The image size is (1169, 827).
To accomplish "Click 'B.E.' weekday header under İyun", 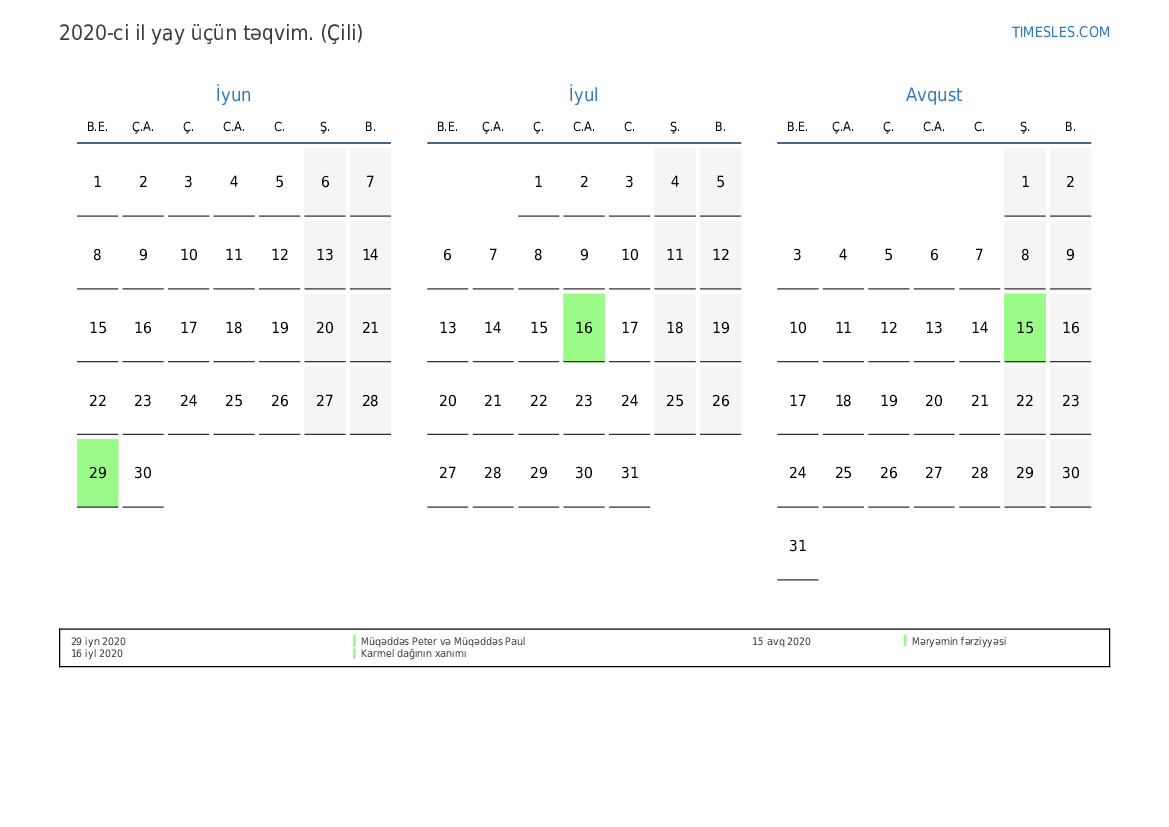I will coord(98,127).
